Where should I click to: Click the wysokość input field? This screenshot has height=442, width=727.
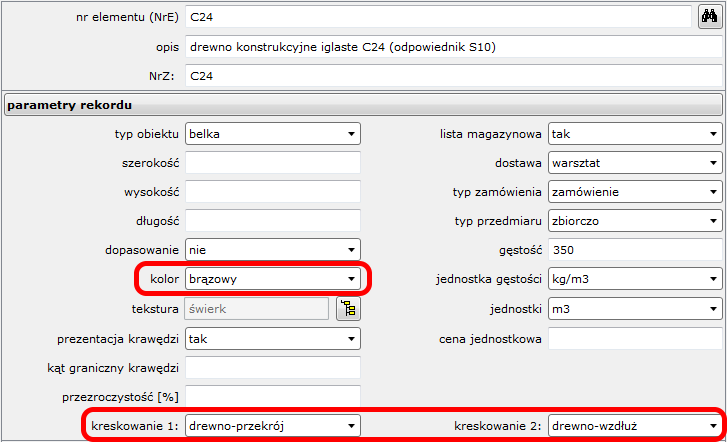coord(272,192)
